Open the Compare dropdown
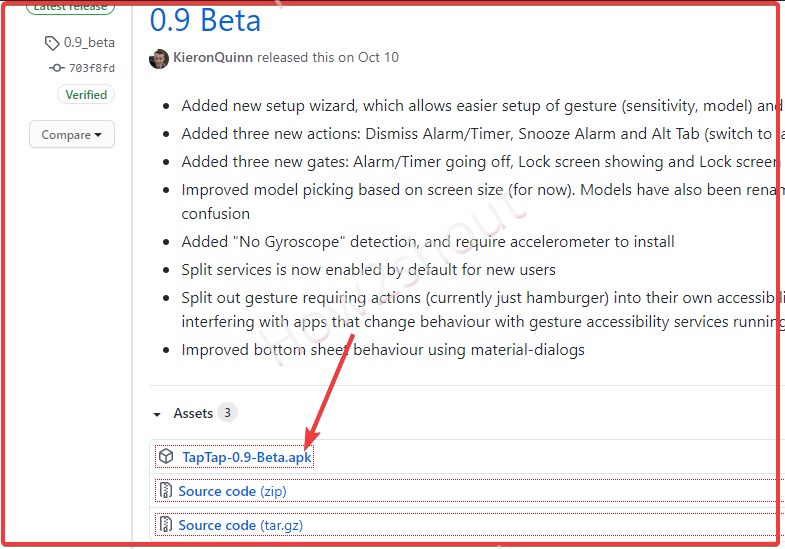This screenshot has height=549, width=785. pos(72,134)
